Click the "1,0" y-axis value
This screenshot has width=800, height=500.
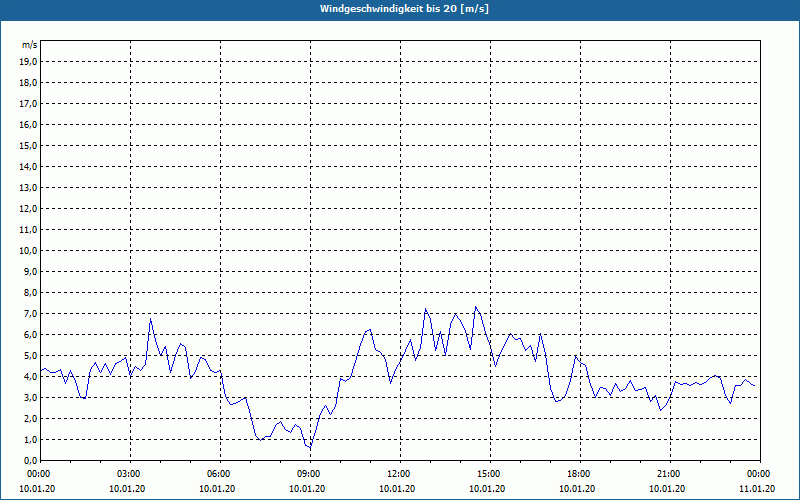coord(30,440)
